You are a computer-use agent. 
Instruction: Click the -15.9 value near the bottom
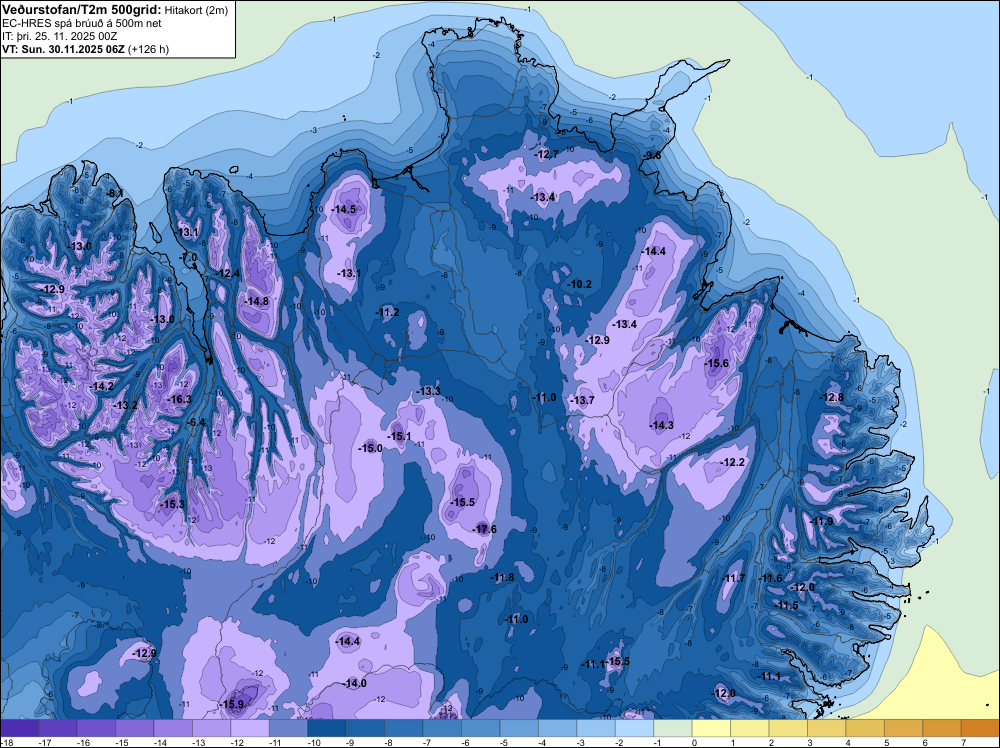coord(232,704)
